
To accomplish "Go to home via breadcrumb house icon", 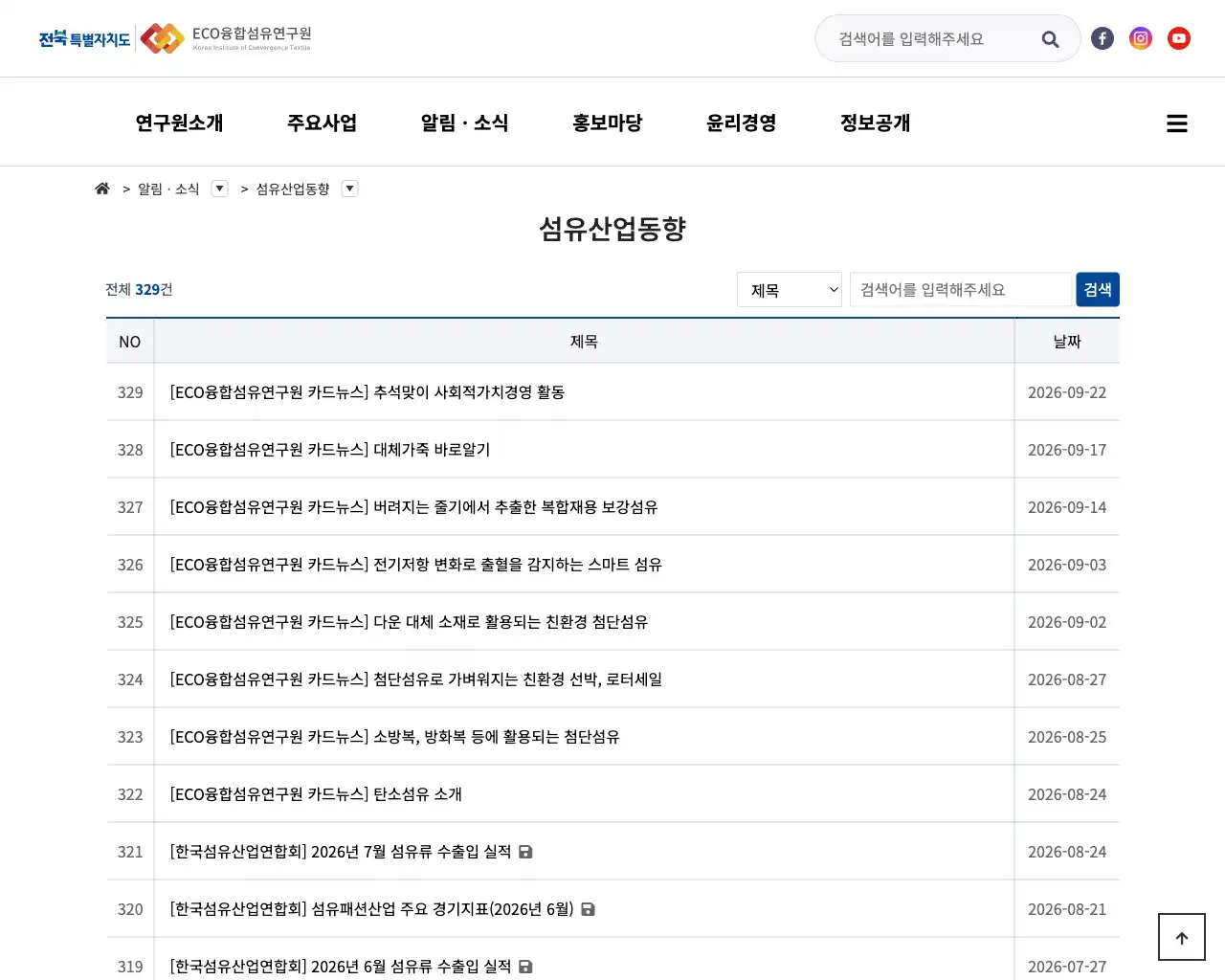I will click(102, 189).
